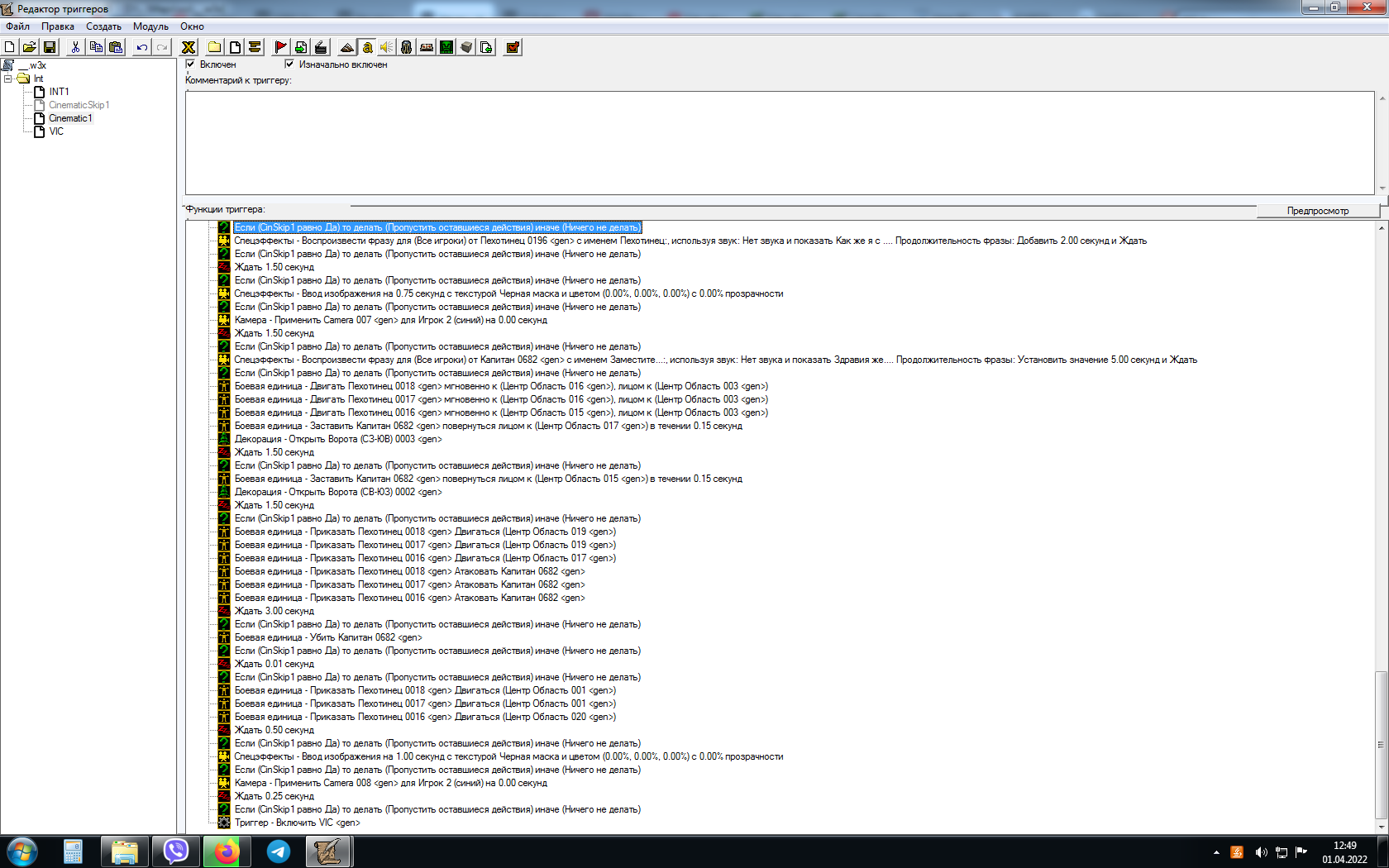The width and height of the screenshot is (1389, 868).
Task: Click the Предпросмотр button
Action: pyautogui.click(x=1318, y=211)
